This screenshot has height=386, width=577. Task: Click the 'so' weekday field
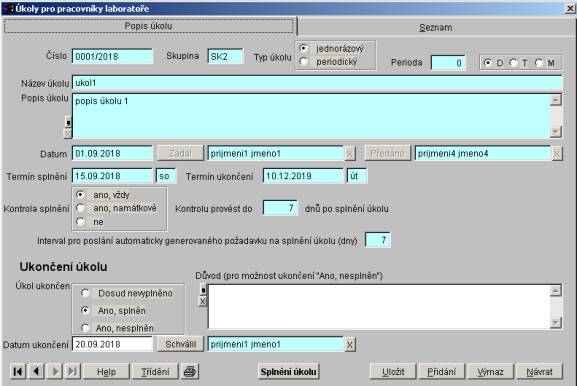pyautogui.click(x=166, y=176)
